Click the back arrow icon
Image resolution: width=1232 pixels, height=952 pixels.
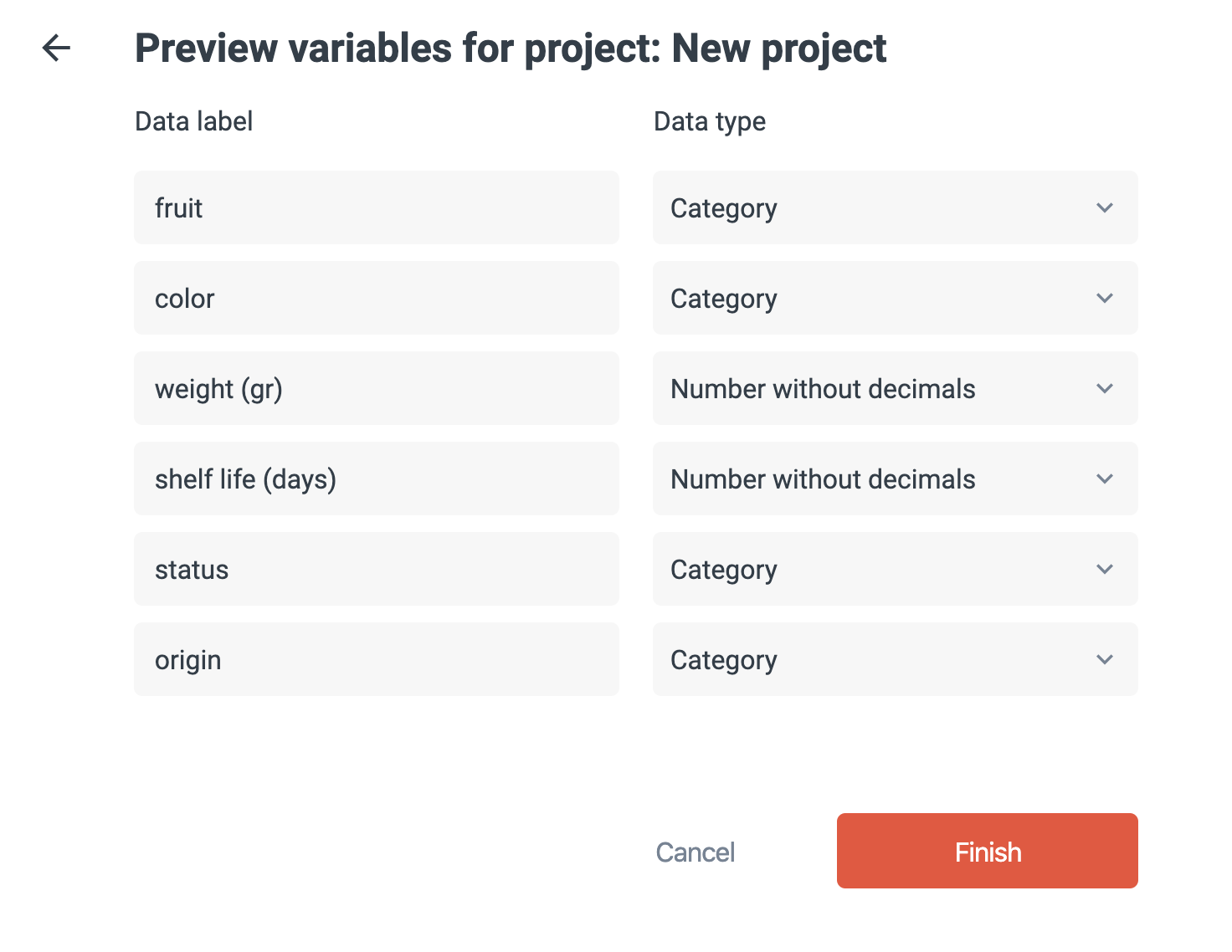click(x=56, y=48)
